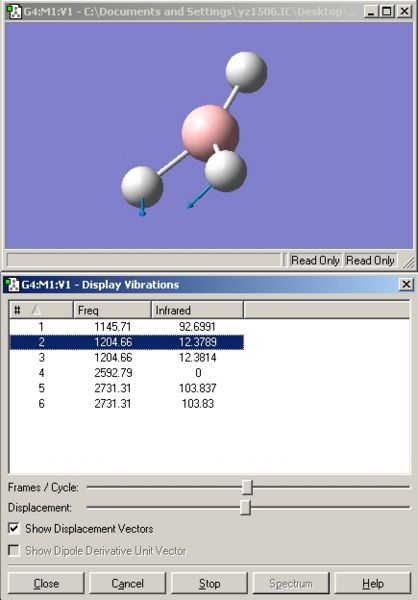Select vibration mode number 3 row
The image size is (418, 600).
pos(126,357)
